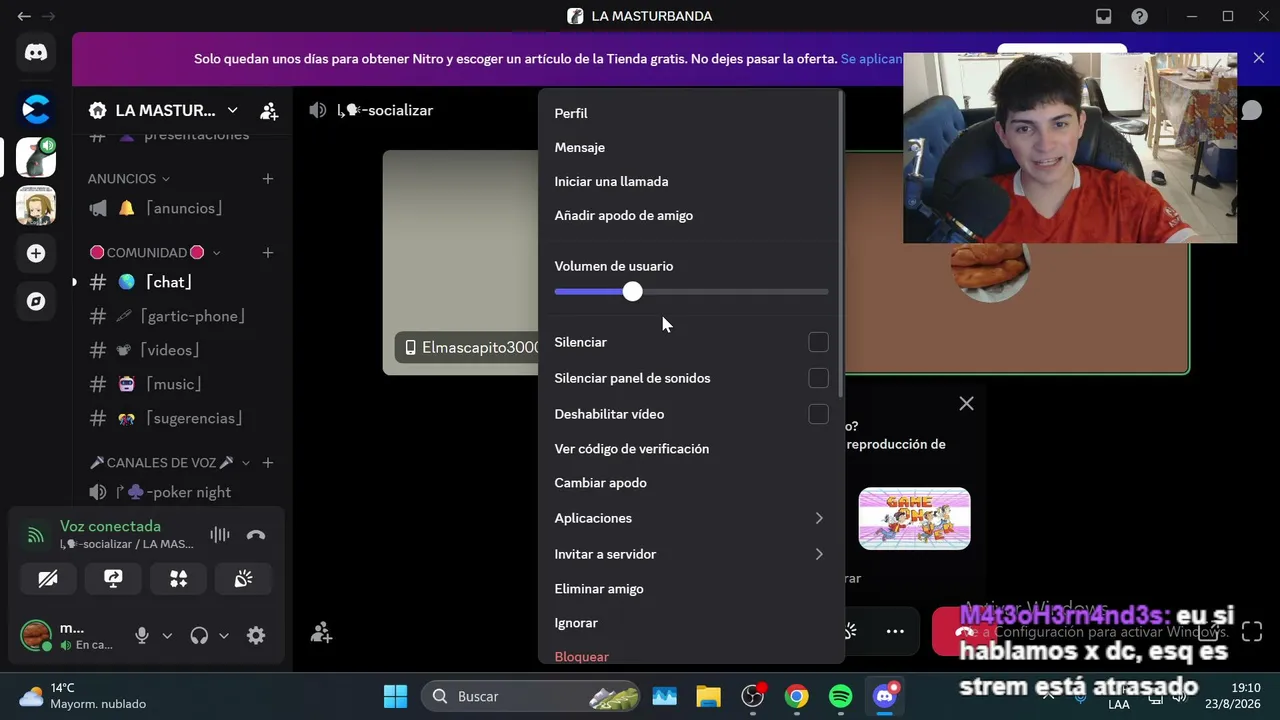Open user settings gear icon

point(256,635)
